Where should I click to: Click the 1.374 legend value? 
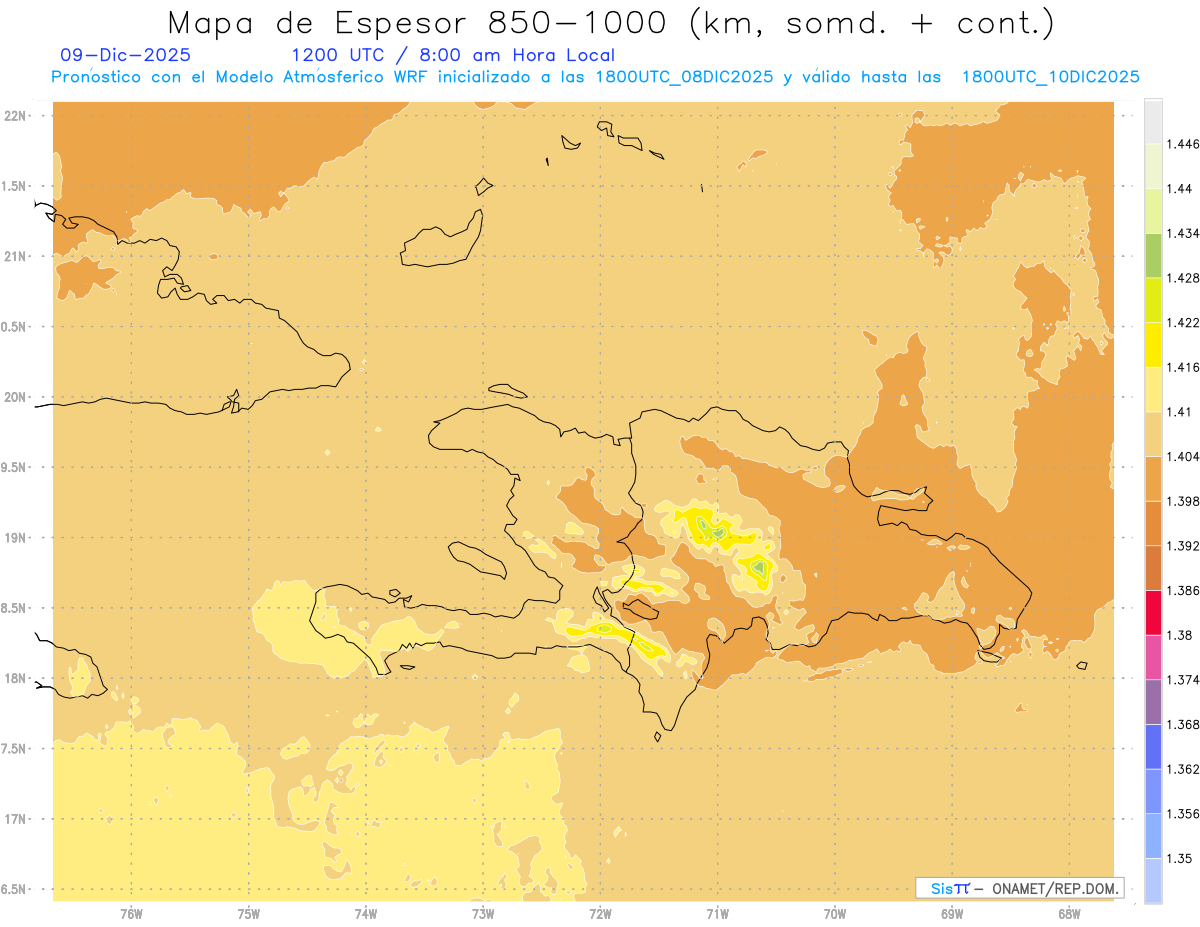coord(1183,680)
